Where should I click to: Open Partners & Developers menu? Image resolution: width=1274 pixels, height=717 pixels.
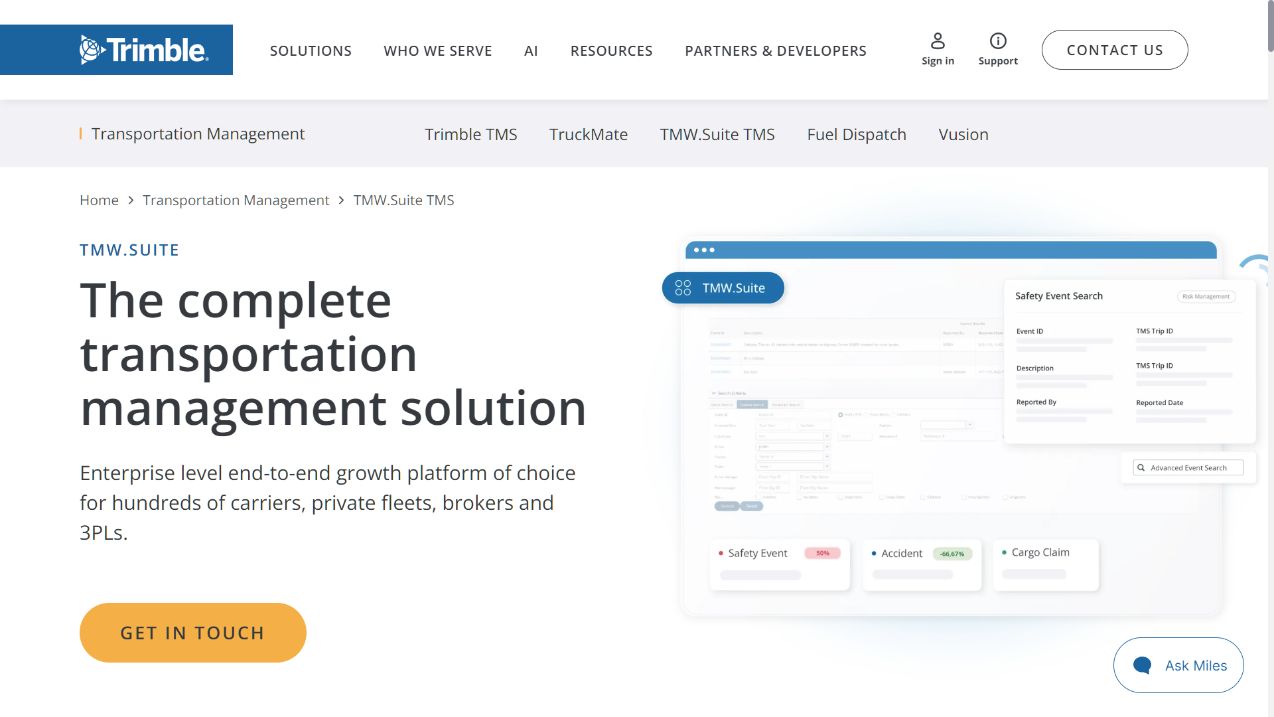(776, 51)
